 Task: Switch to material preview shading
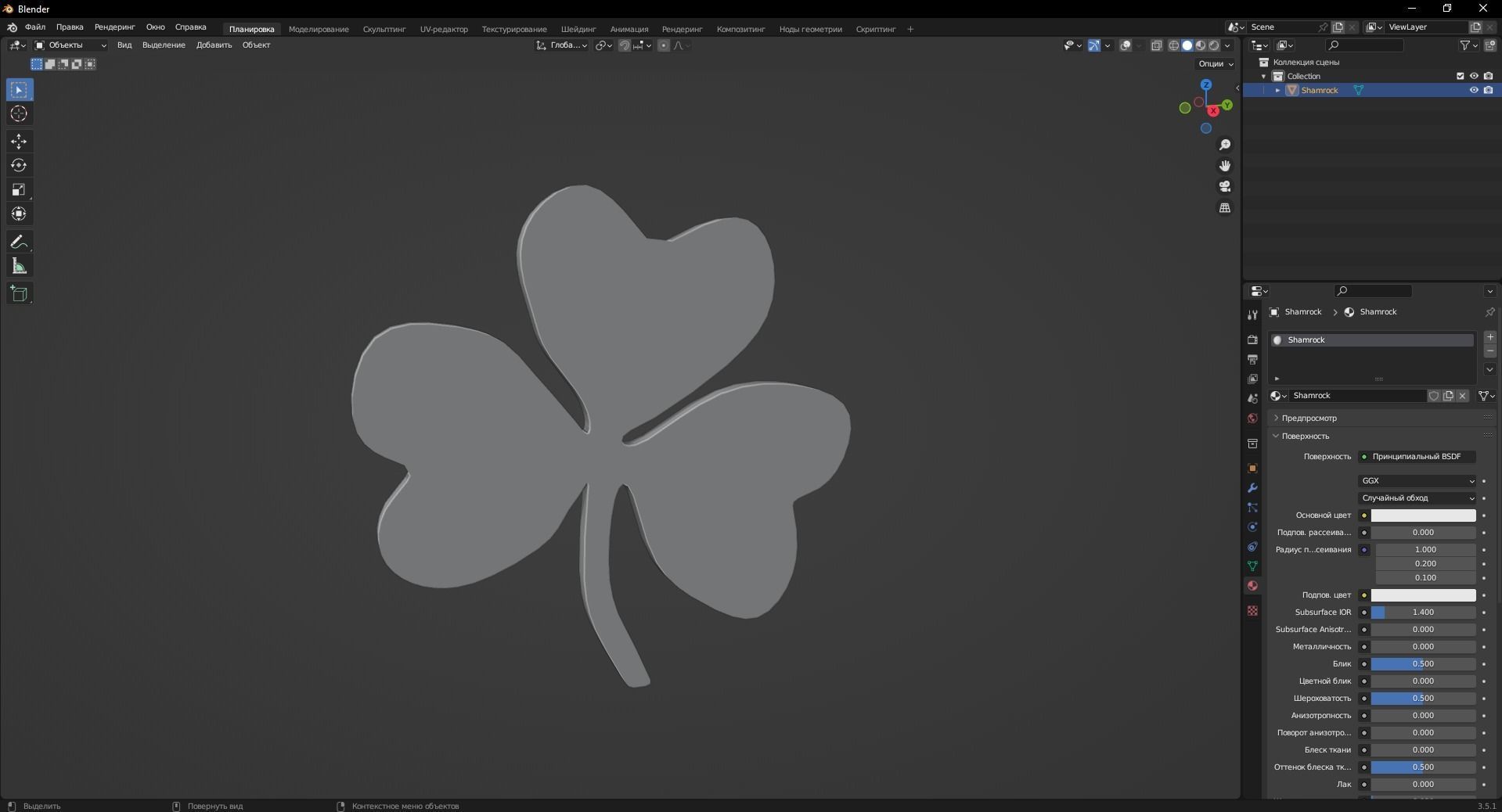[x=1201, y=45]
